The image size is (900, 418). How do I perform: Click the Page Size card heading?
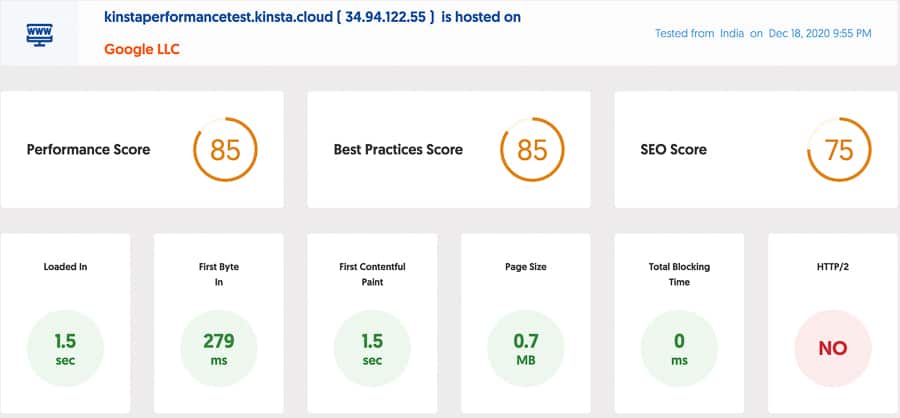(526, 267)
